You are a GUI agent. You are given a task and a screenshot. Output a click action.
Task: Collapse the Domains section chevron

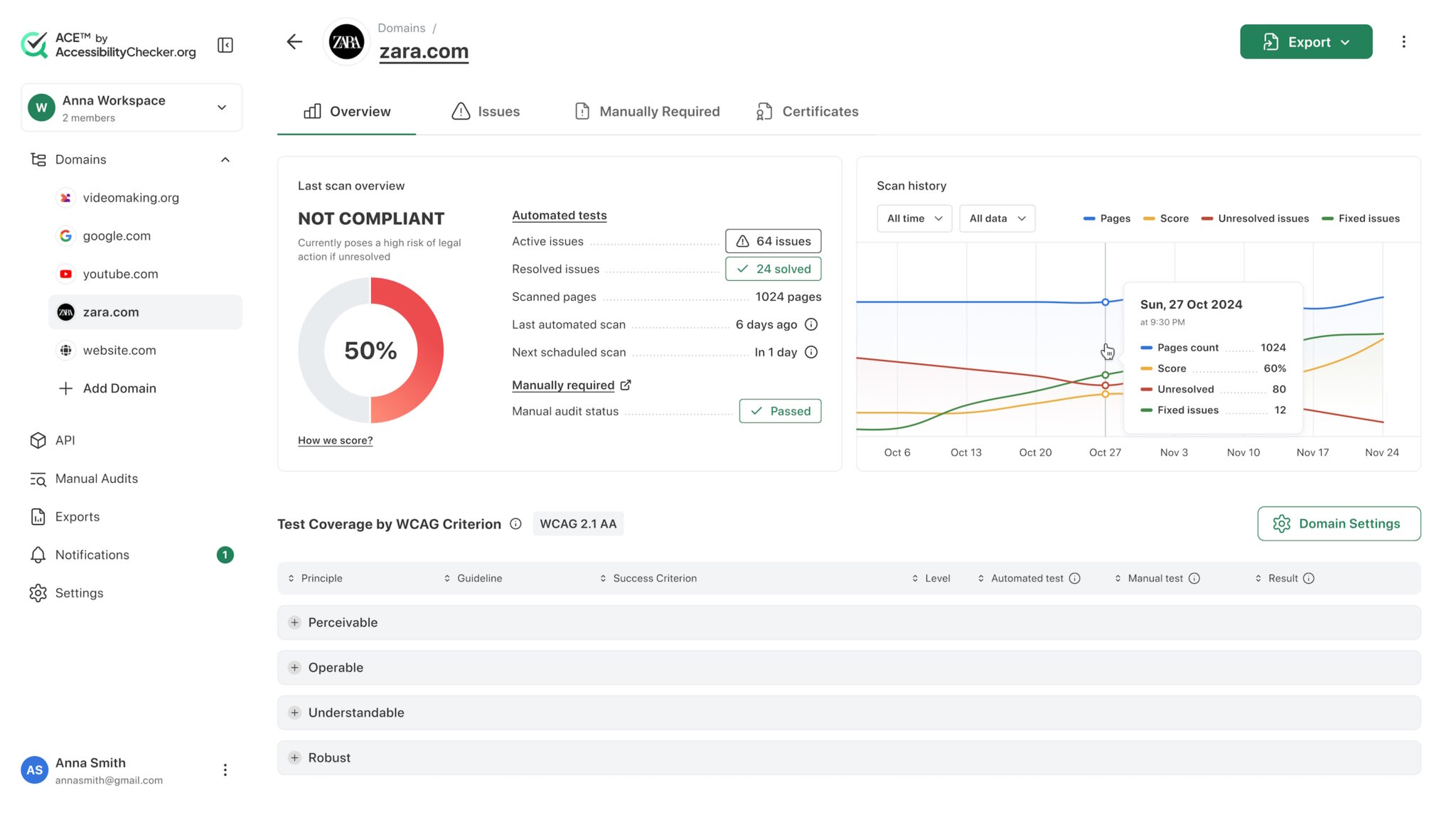click(x=225, y=159)
